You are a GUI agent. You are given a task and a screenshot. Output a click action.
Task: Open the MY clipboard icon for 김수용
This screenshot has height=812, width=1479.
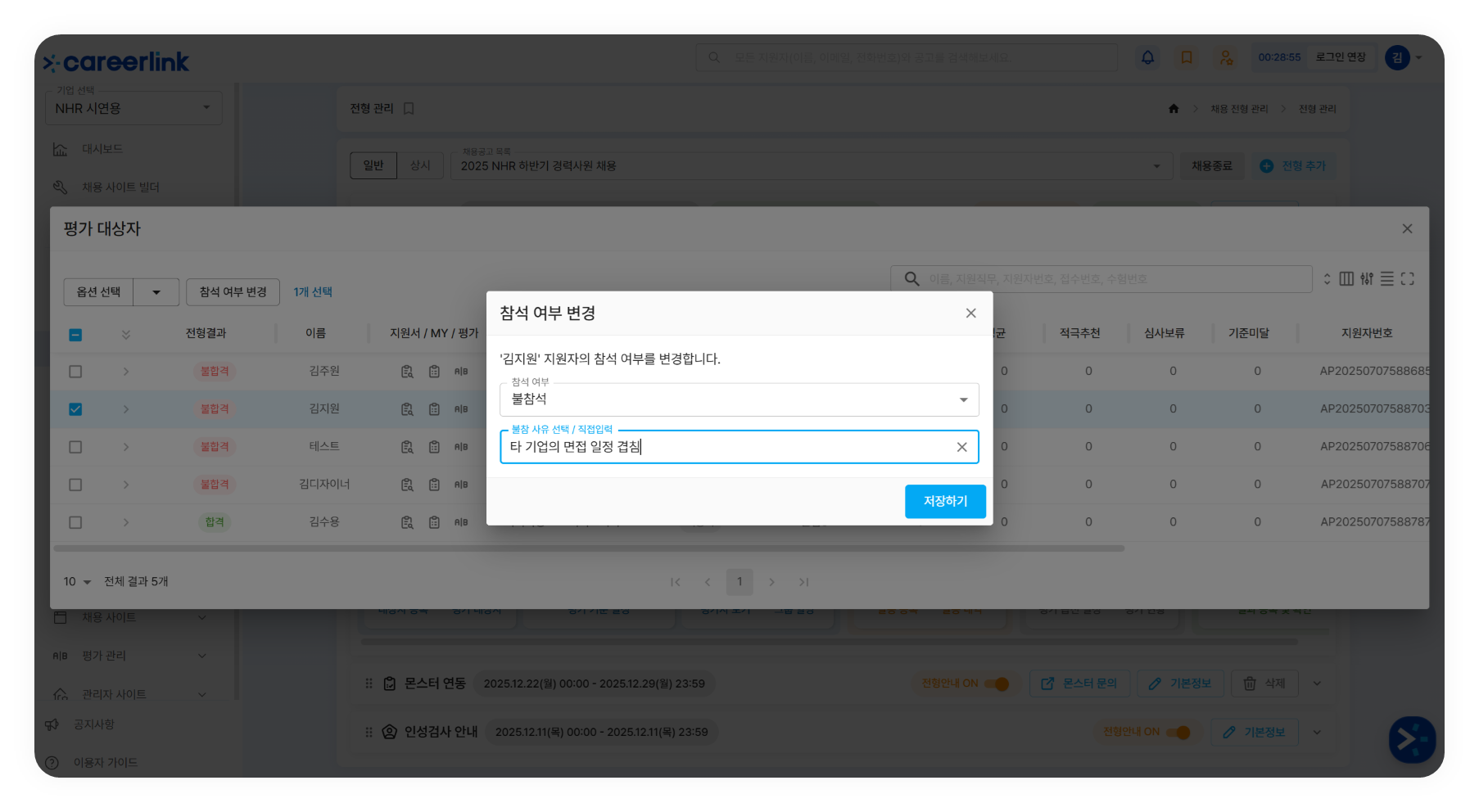(435, 522)
